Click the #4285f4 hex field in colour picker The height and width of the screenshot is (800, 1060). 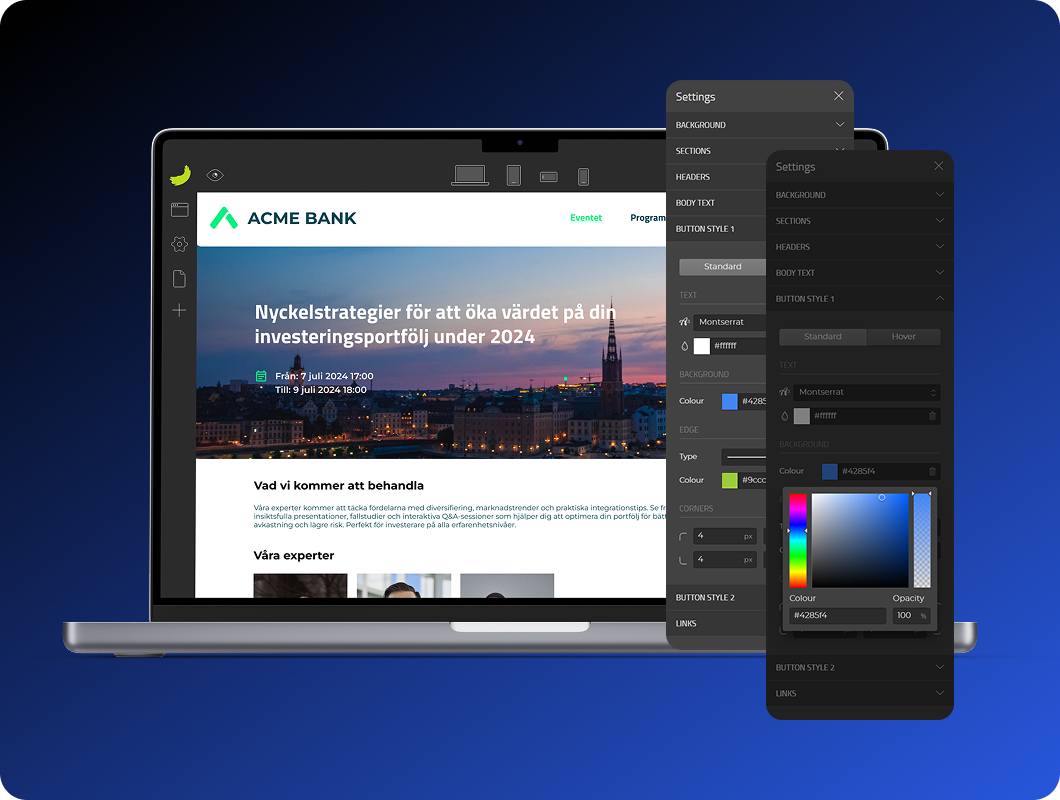(x=838, y=616)
